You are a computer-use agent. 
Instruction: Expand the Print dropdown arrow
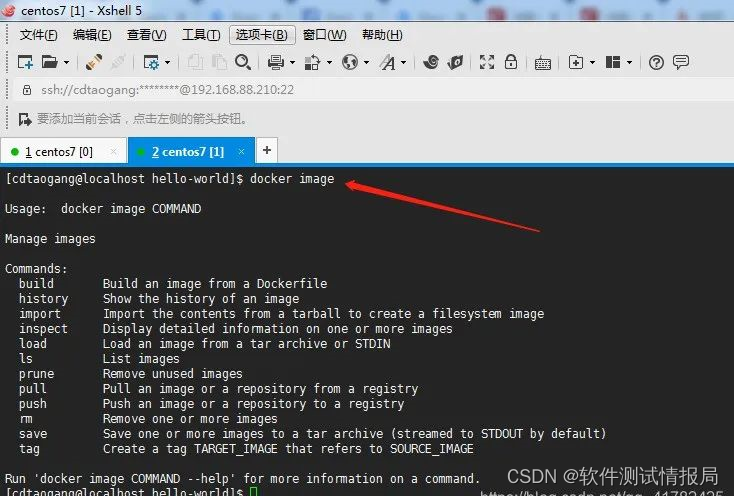(x=292, y=62)
